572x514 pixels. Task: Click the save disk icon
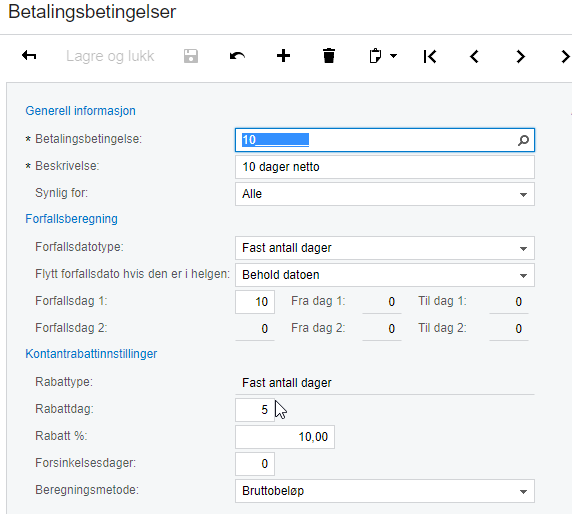[x=191, y=56]
